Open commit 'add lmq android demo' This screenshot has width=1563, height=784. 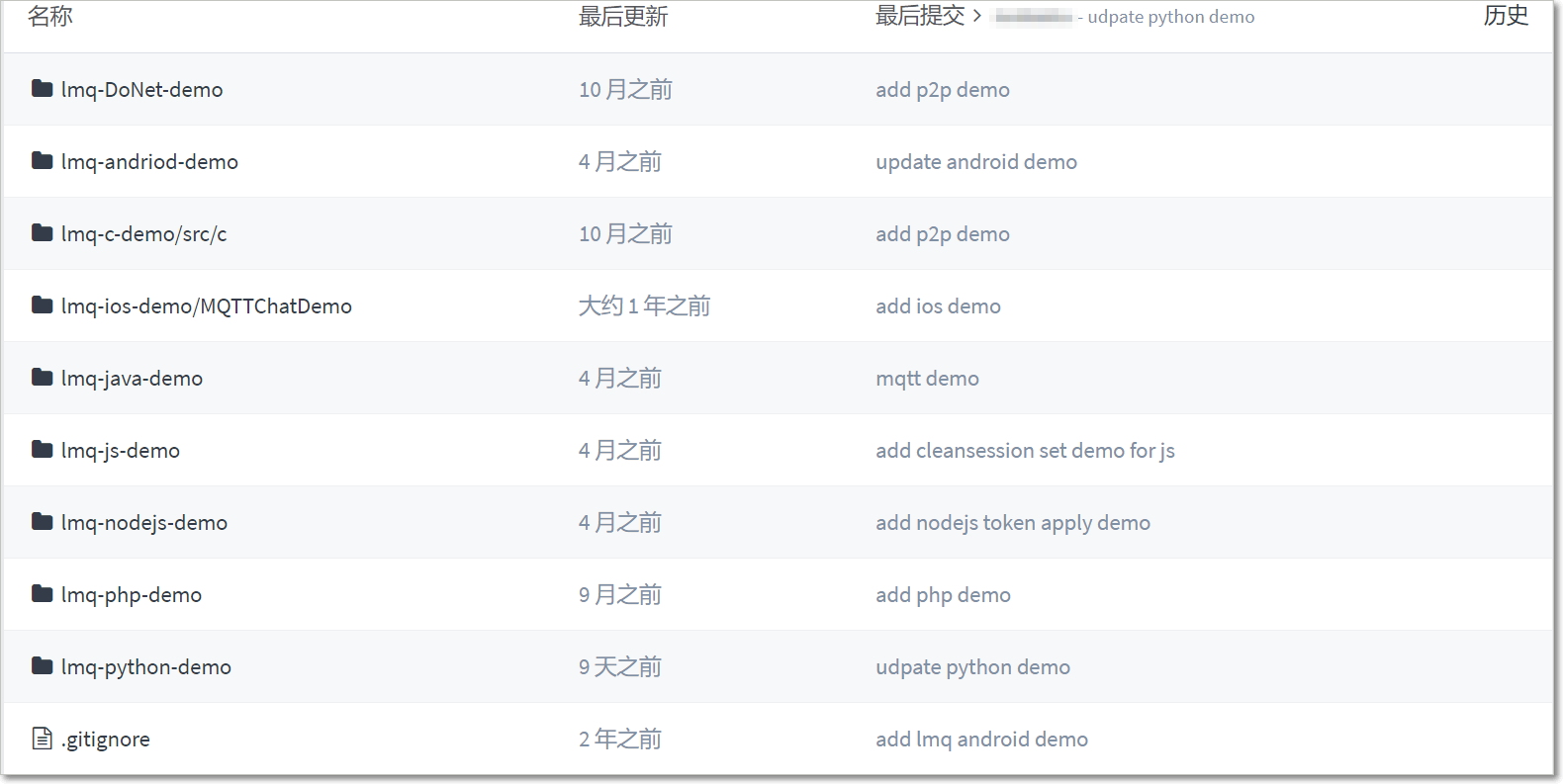(x=981, y=740)
